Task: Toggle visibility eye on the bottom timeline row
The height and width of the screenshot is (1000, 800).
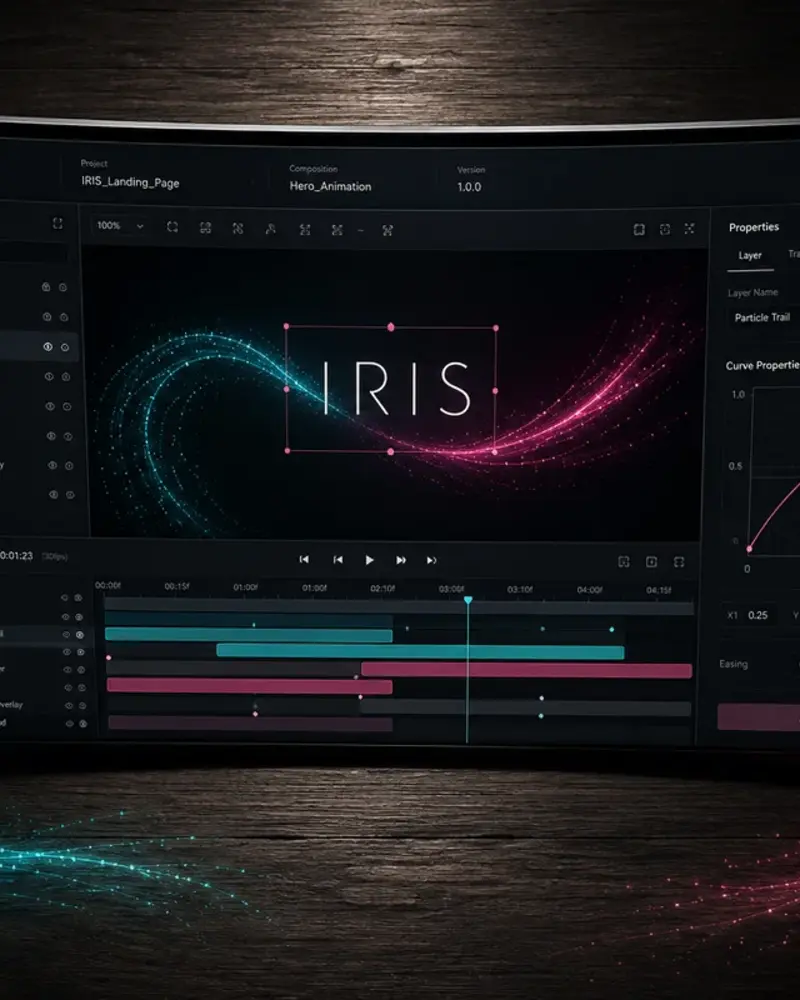Action: (x=69, y=723)
